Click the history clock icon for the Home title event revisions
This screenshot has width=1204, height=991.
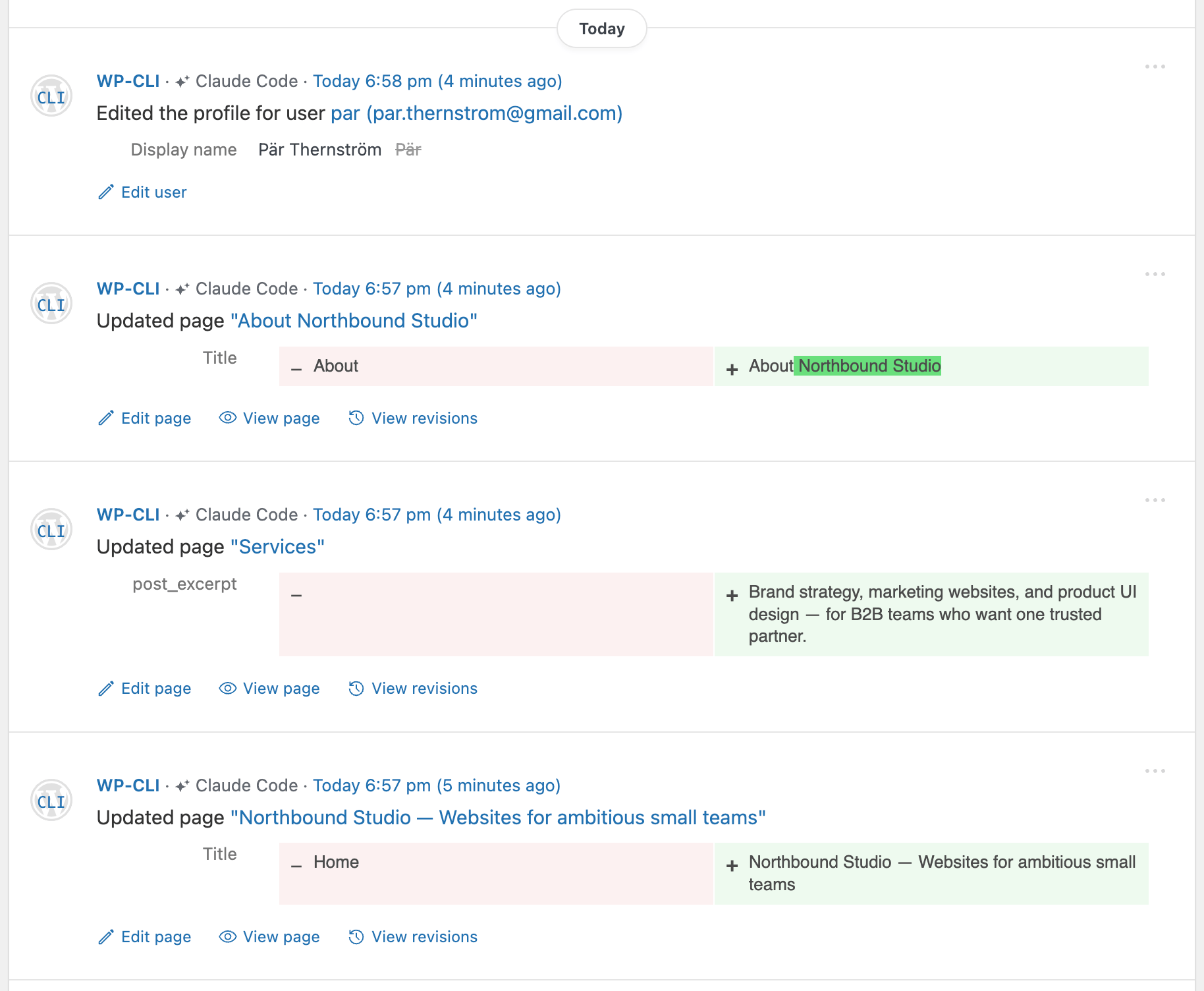356,936
